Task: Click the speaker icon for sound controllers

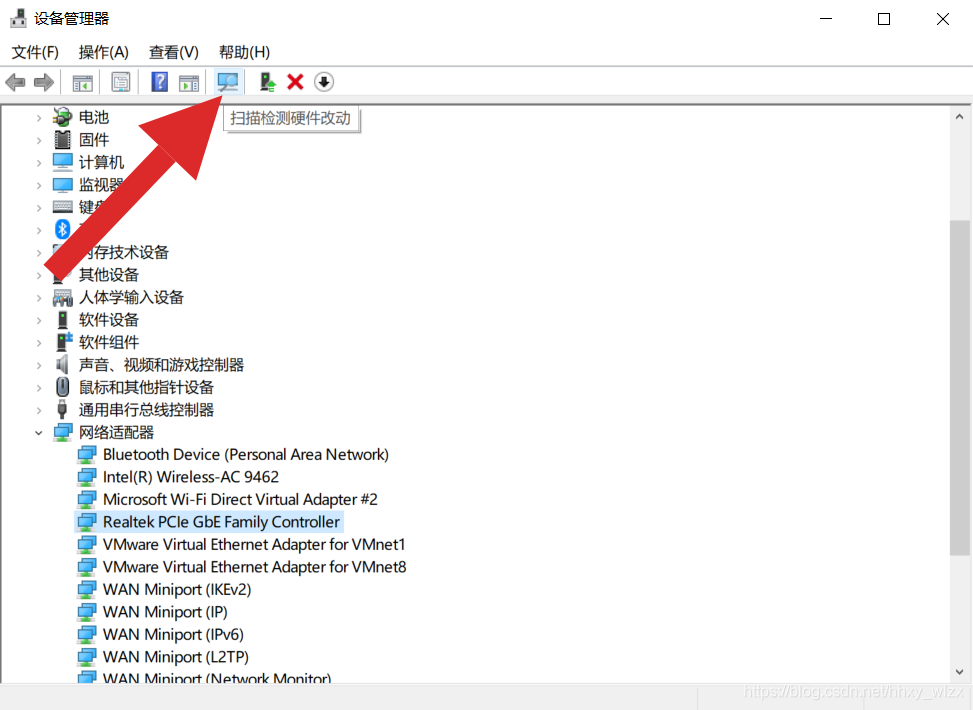Action: coord(62,364)
